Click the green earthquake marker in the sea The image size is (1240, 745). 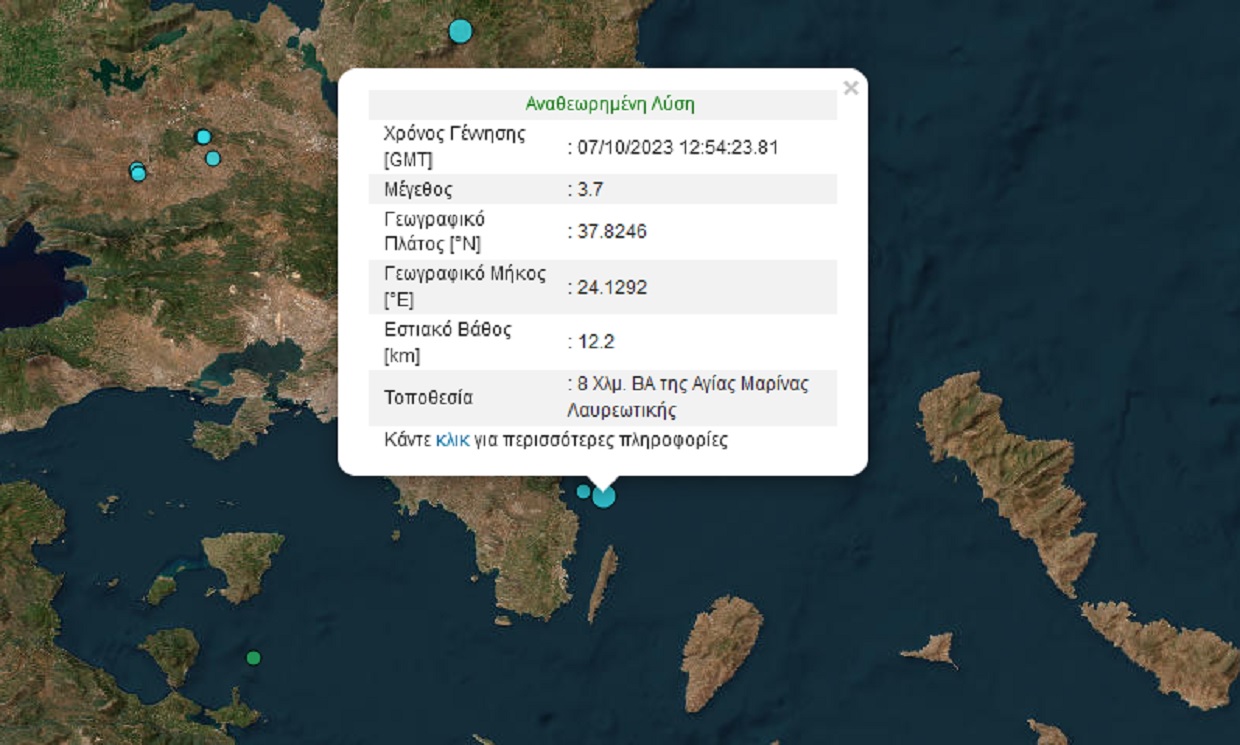pyautogui.click(x=253, y=658)
